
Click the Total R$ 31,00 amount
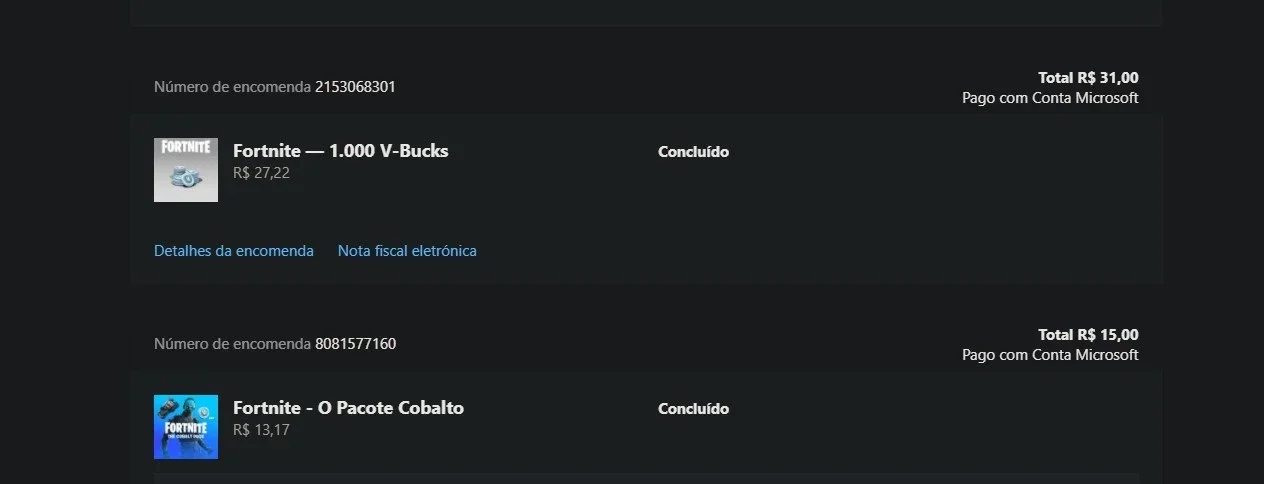tap(1088, 78)
